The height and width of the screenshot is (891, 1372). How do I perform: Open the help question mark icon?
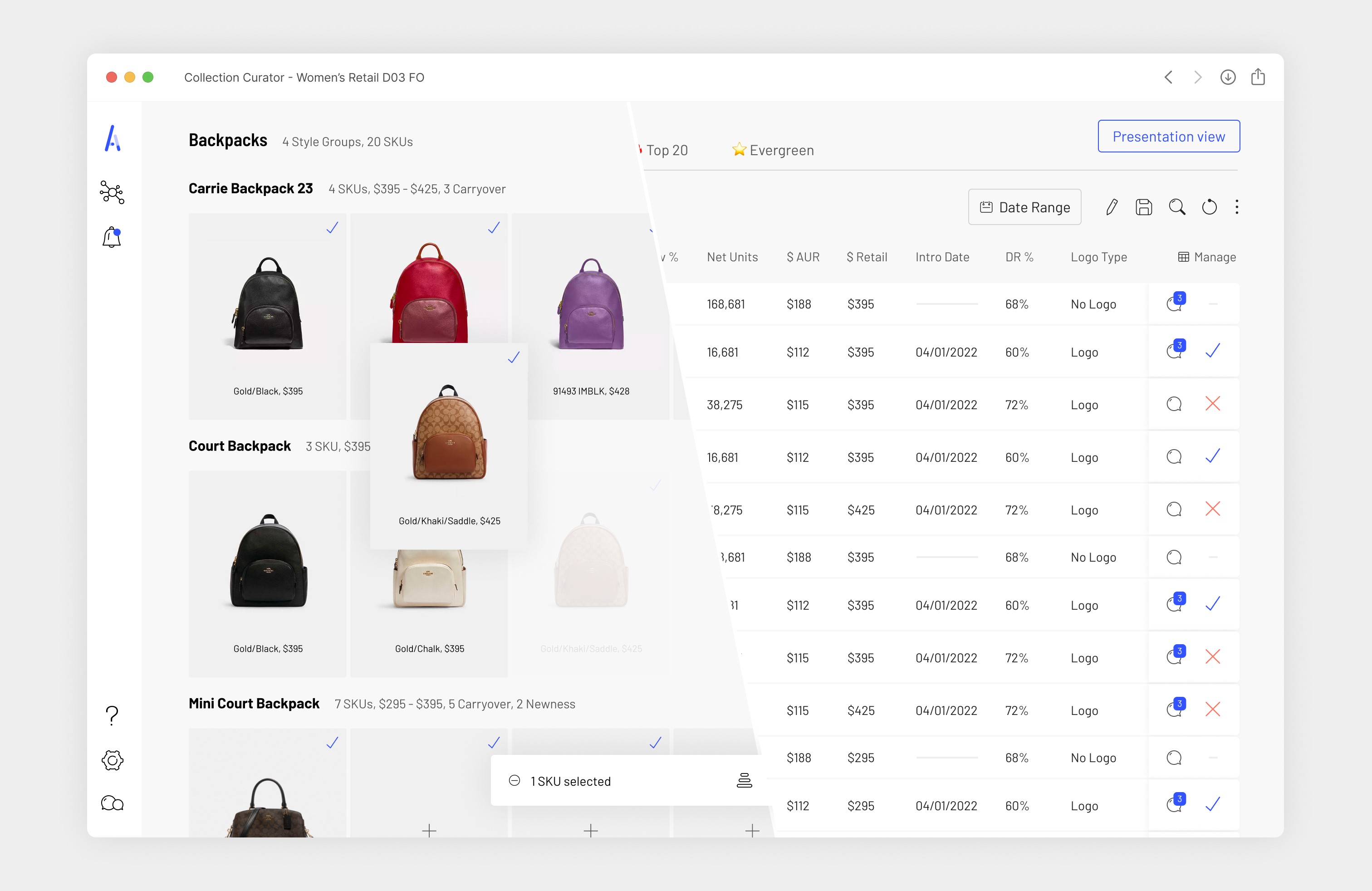coord(113,715)
